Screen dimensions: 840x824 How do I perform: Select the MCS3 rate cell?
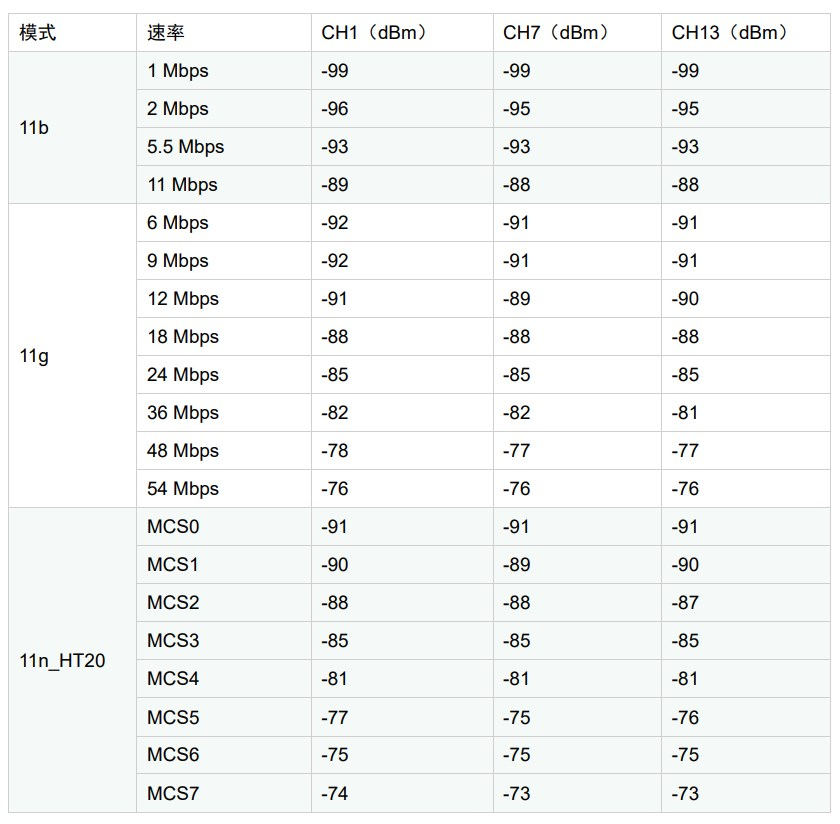tap(224, 641)
